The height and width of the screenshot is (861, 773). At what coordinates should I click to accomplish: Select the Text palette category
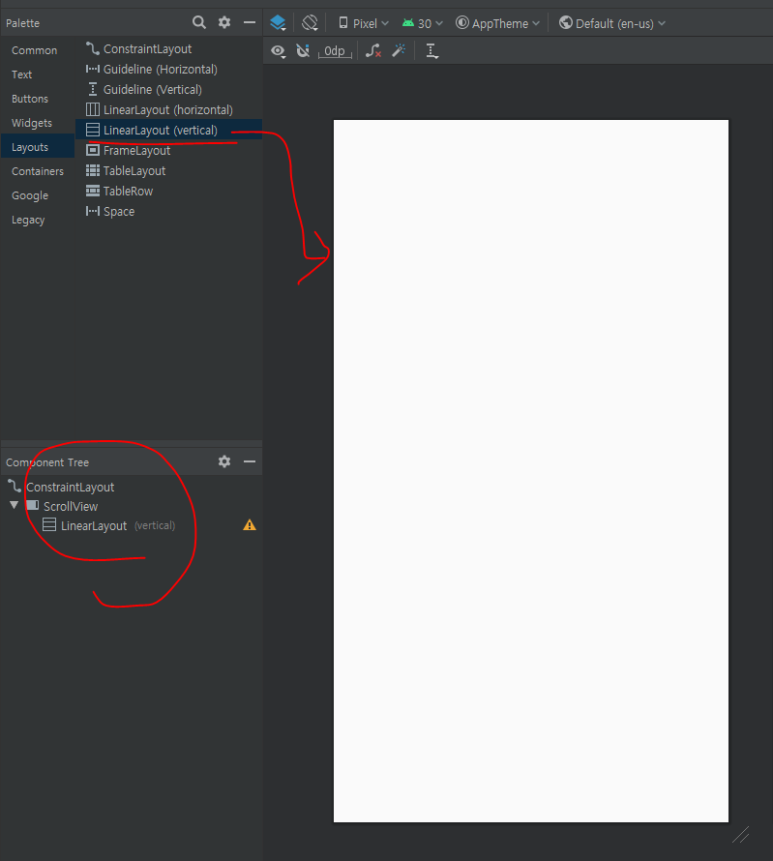point(22,75)
